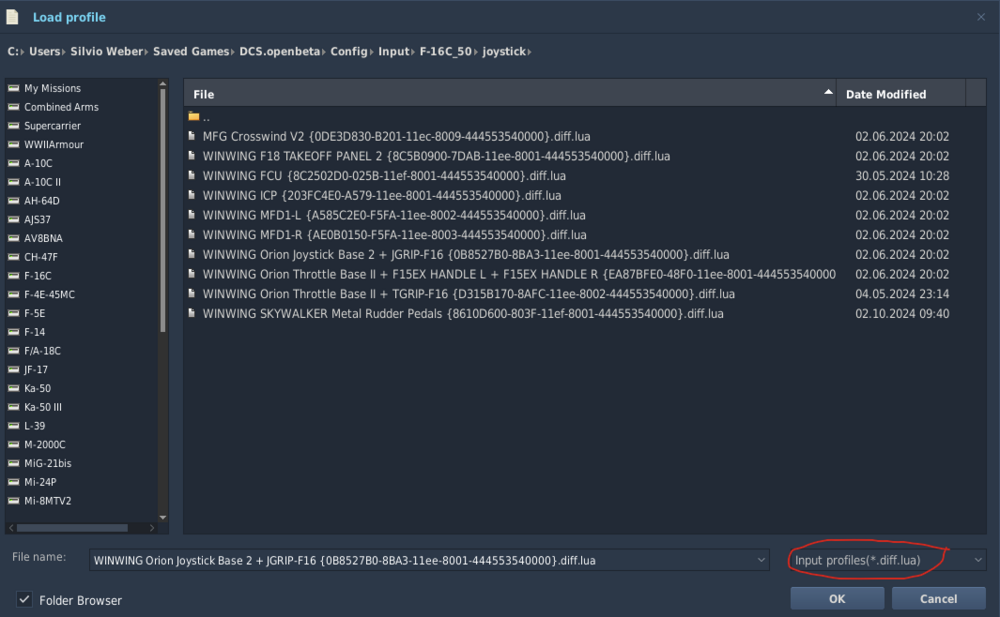1000x617 pixels.
Task: Click the sidebar scroll down arrow
Action: 163,517
